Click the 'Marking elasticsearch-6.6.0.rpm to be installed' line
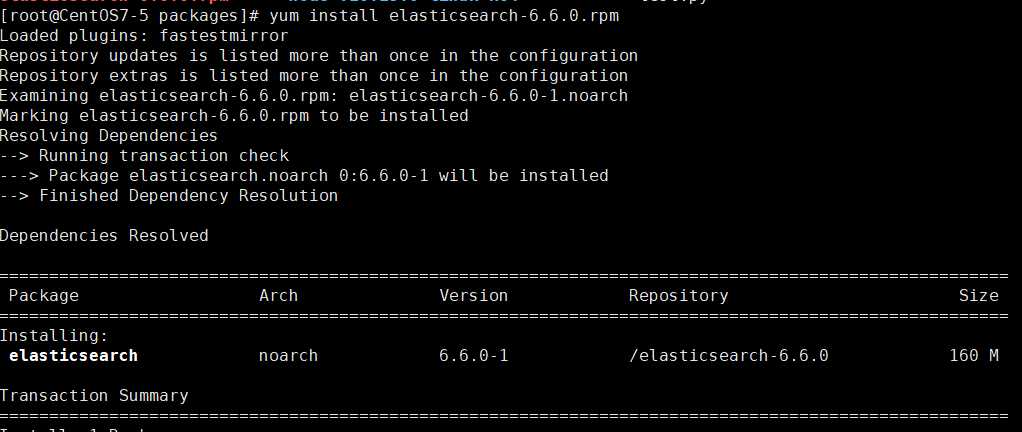Screen dimensions: 1022x432 coord(234,116)
